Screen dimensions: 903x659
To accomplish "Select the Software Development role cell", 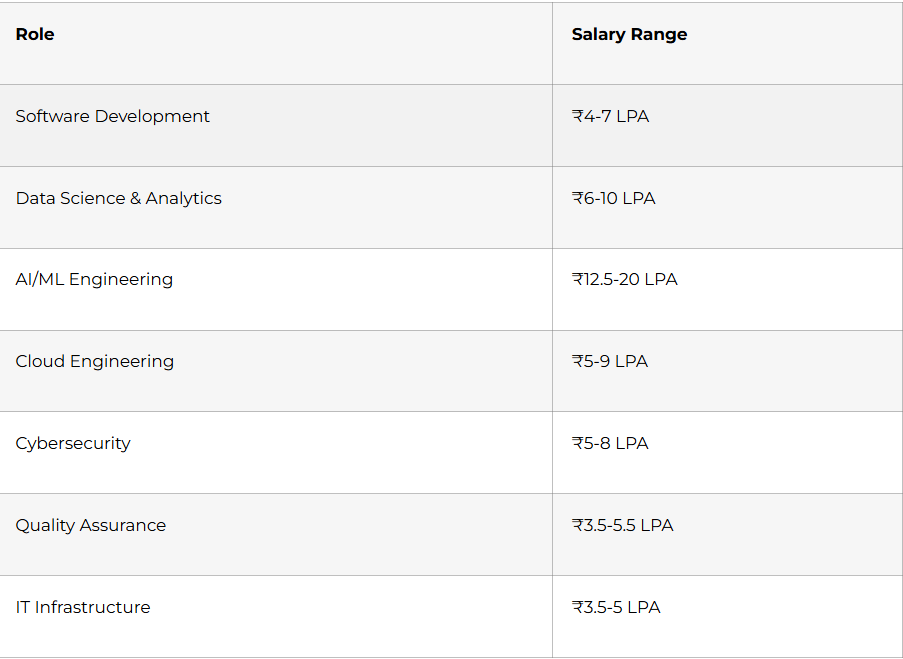I will 113,117.
